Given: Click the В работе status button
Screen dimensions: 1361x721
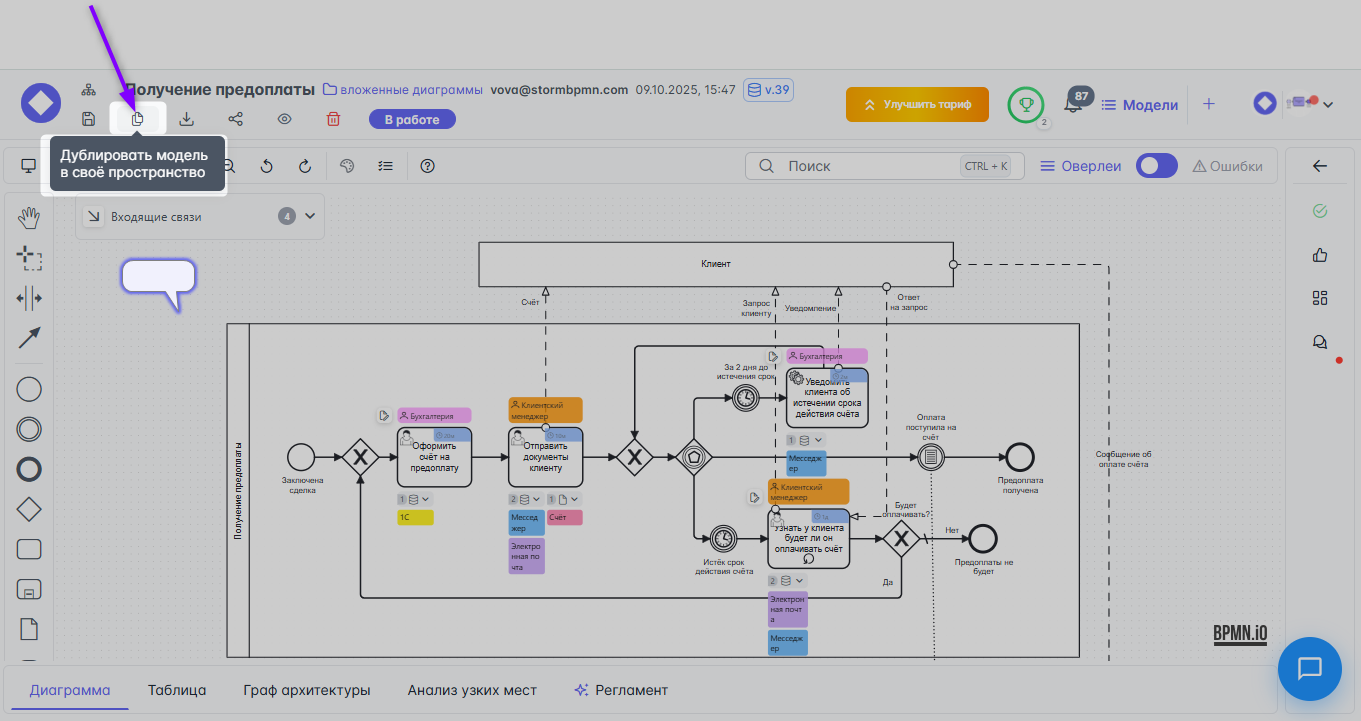Looking at the screenshot, I should tap(412, 119).
